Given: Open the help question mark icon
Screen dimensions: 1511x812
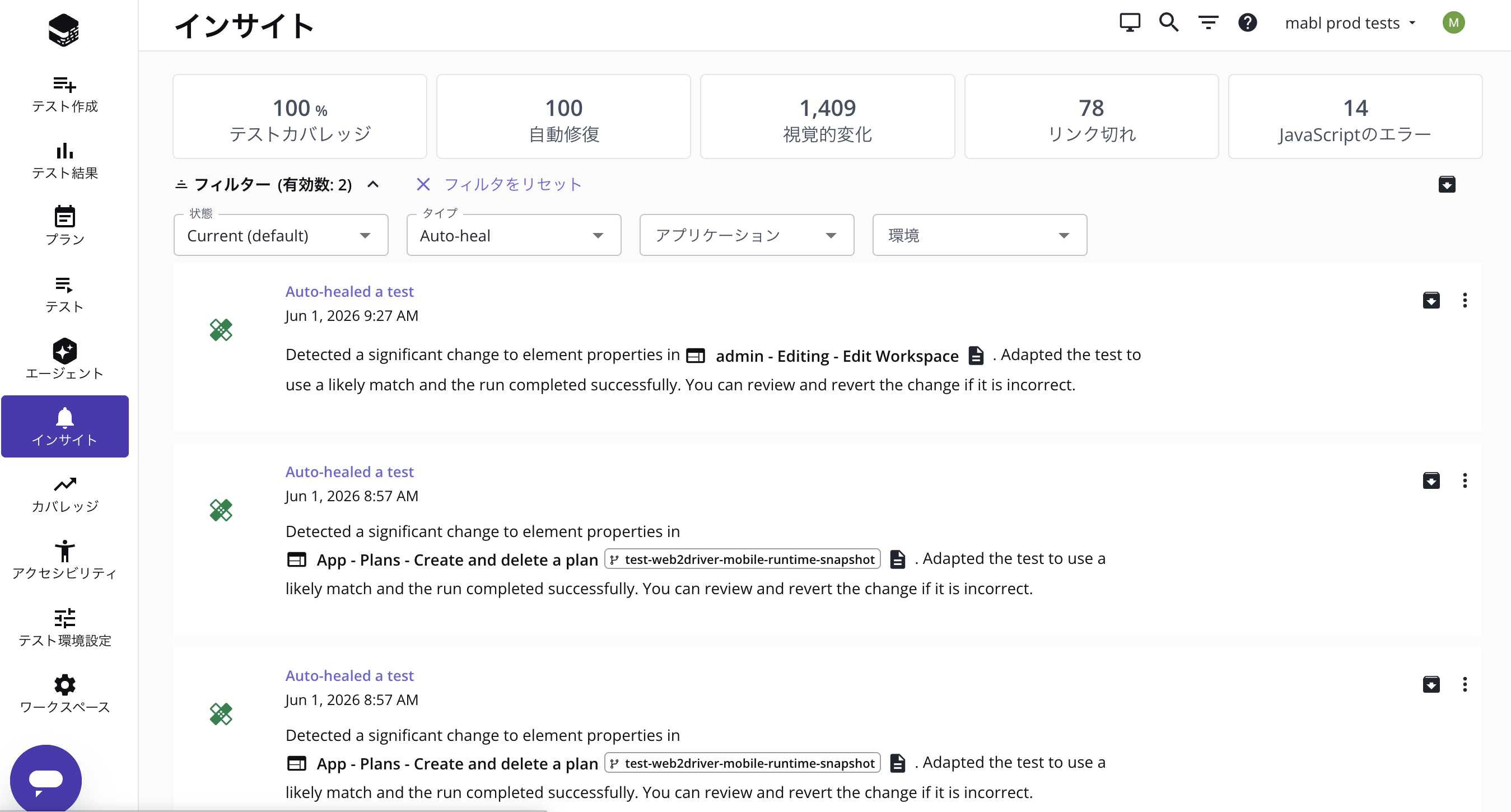Looking at the screenshot, I should coord(1247,23).
